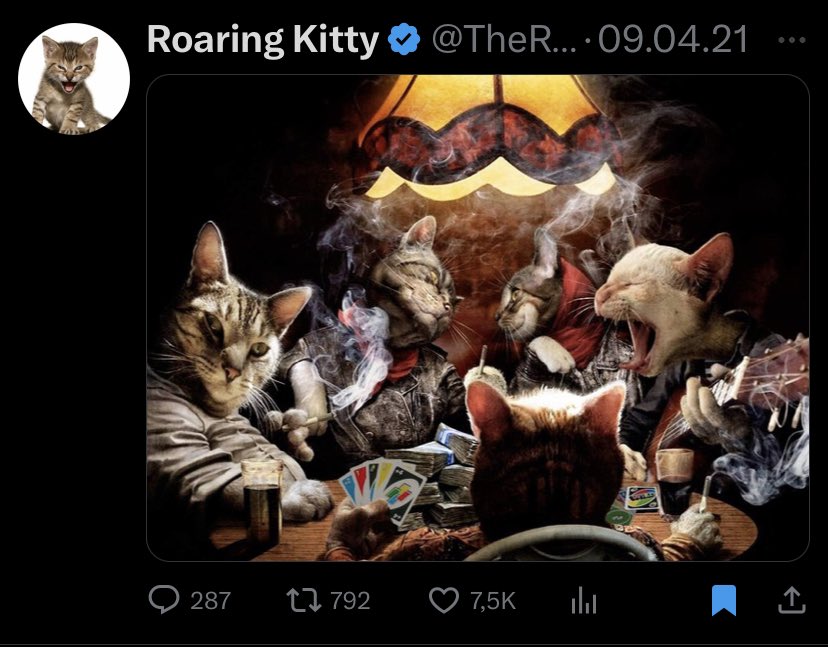Click the blue verified badge
The width and height of the screenshot is (828, 647).
(403, 40)
